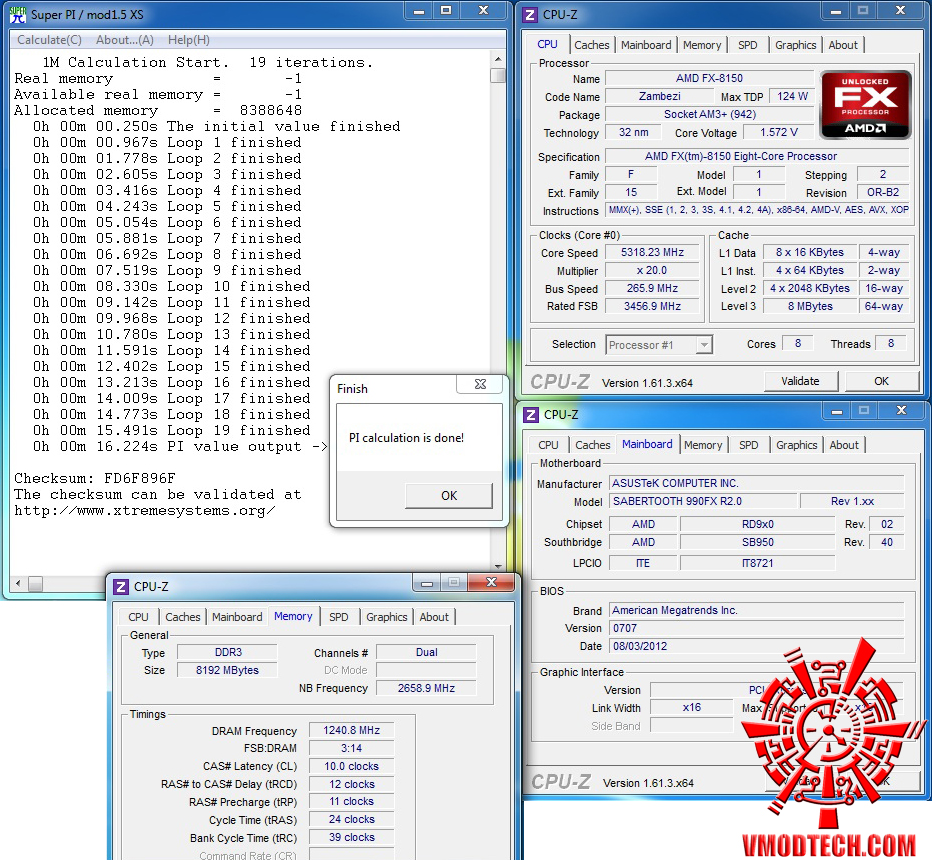The image size is (932, 860).
Task: Click the BIOS Date 08/03/2012 field
Action: (757, 646)
